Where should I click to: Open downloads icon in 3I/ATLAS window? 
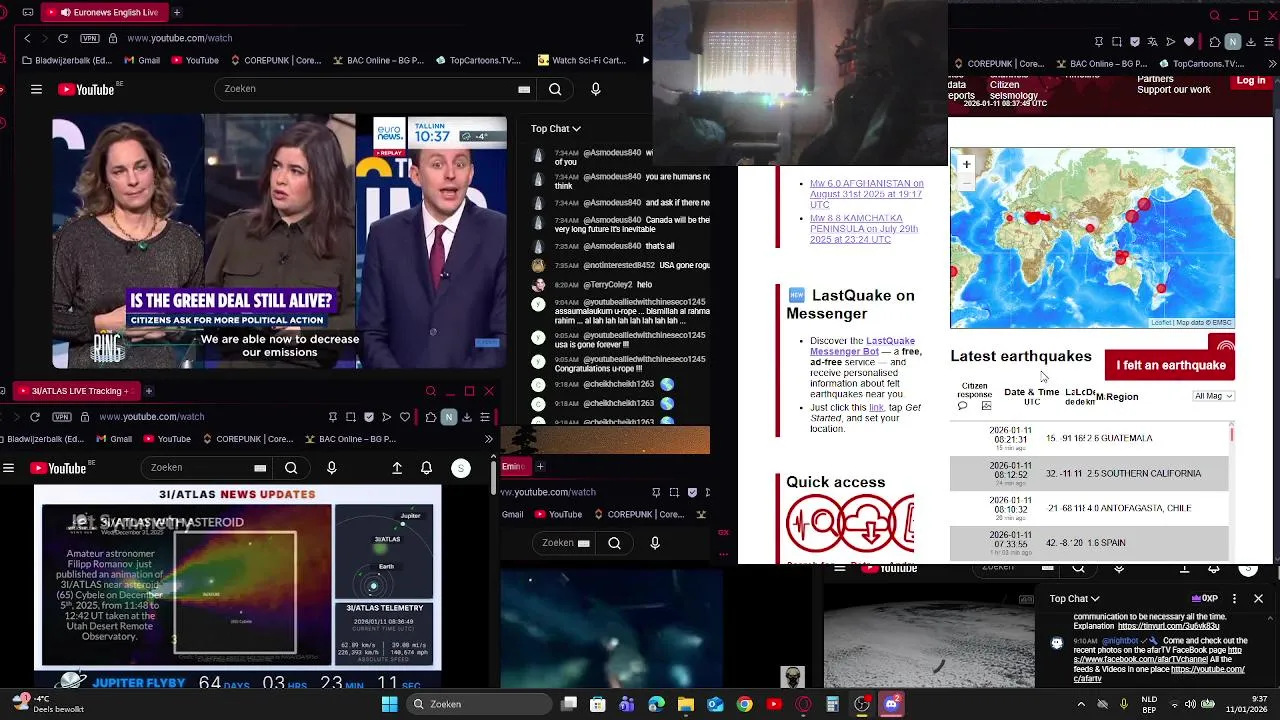pyautogui.click(x=466, y=417)
